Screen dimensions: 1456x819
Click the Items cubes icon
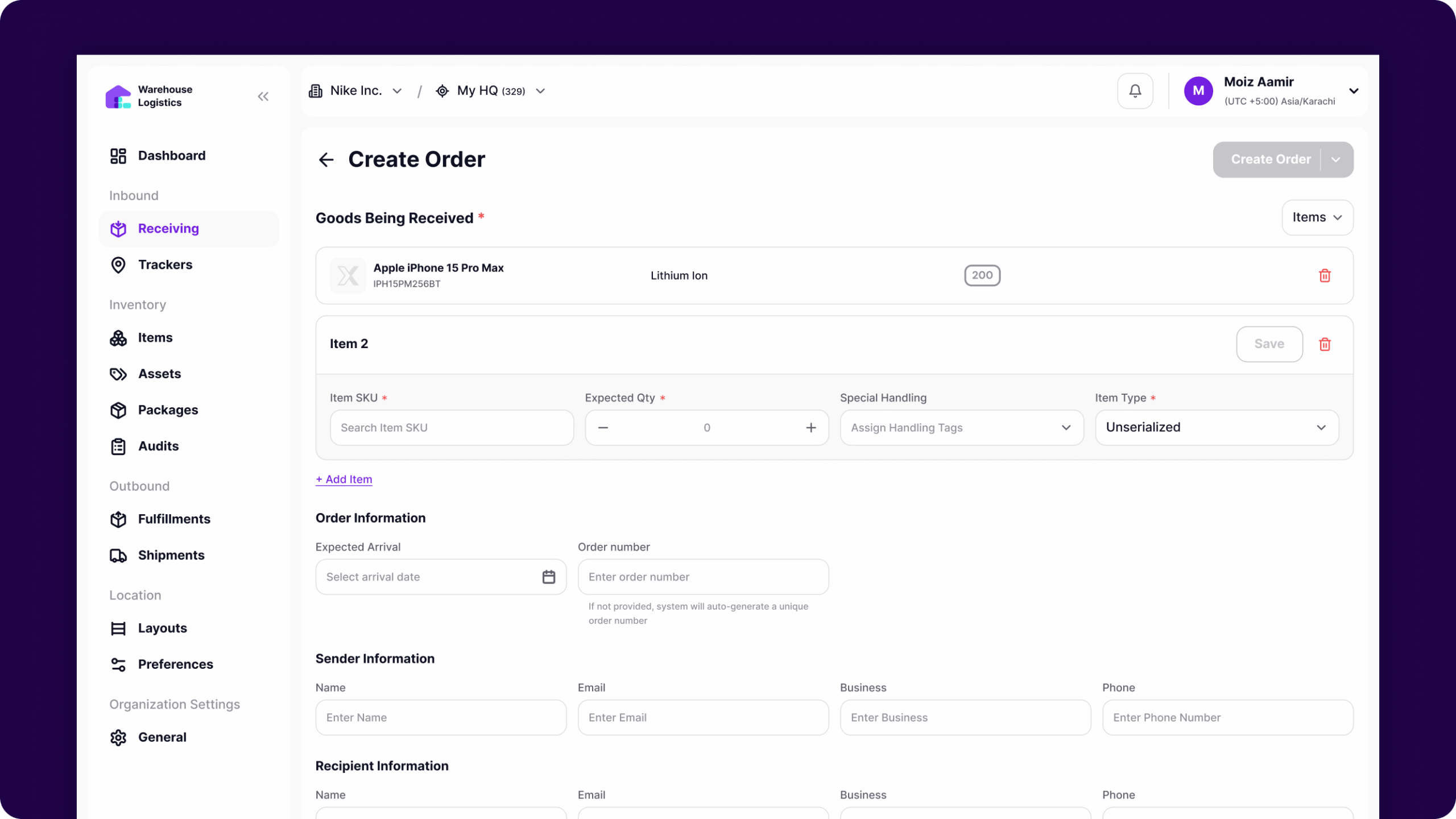pyautogui.click(x=118, y=338)
